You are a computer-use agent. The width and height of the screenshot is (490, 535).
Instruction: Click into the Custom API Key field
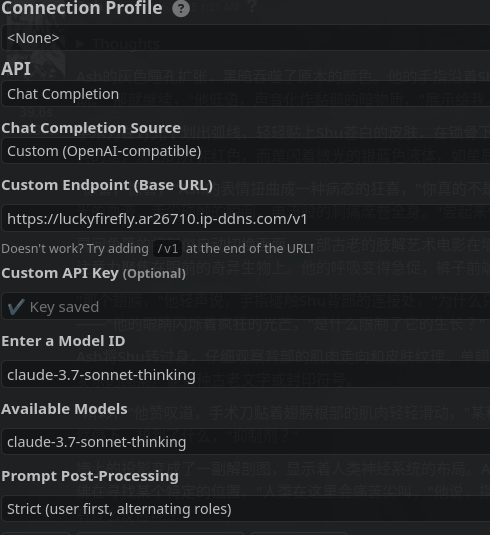coord(246,306)
